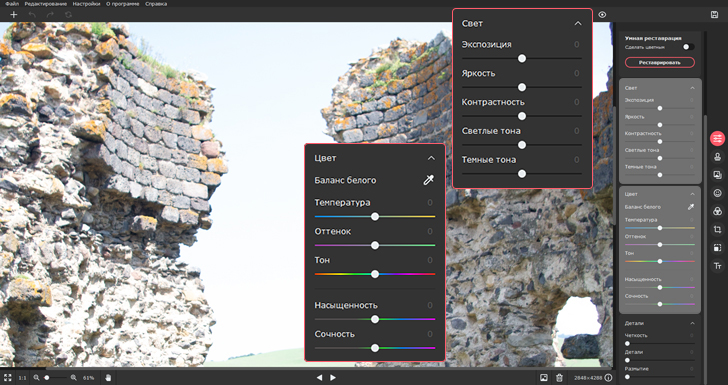Toggle original preview with the eye icon
The height and width of the screenshot is (385, 728).
pos(602,14)
